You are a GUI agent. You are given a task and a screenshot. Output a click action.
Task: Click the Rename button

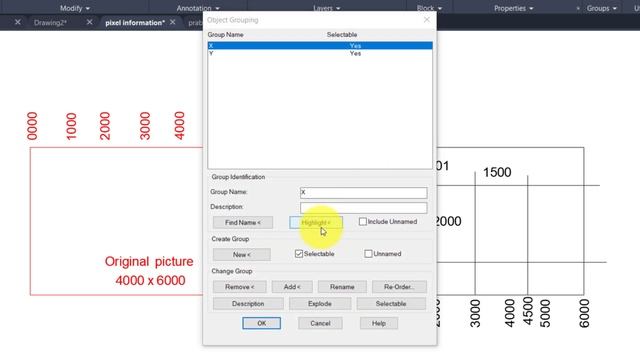click(342, 287)
